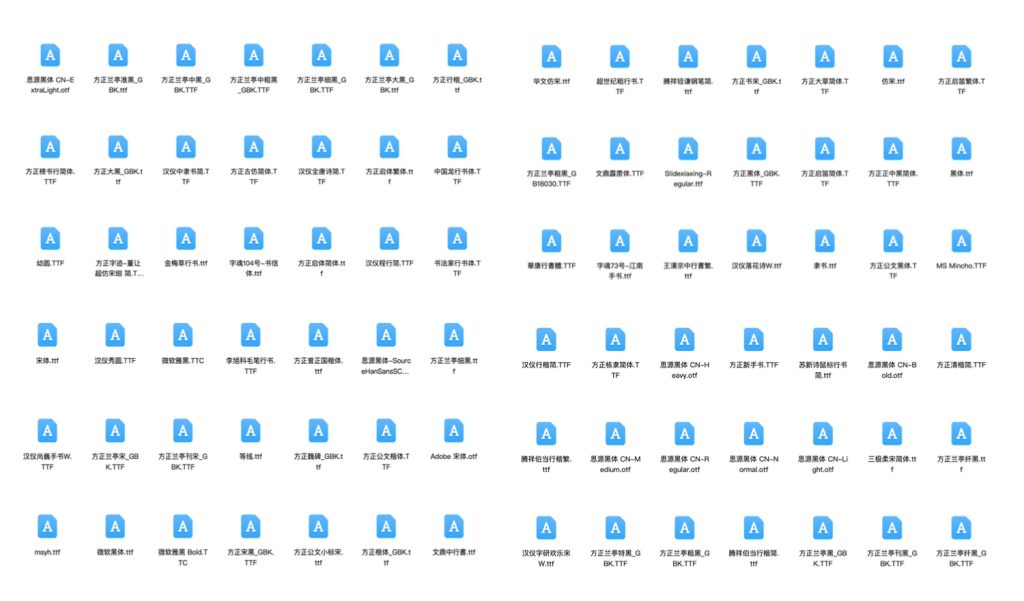Screen dimensions: 1024x601
Task: Select the 幼圆.TTF font file
Action: [50, 239]
